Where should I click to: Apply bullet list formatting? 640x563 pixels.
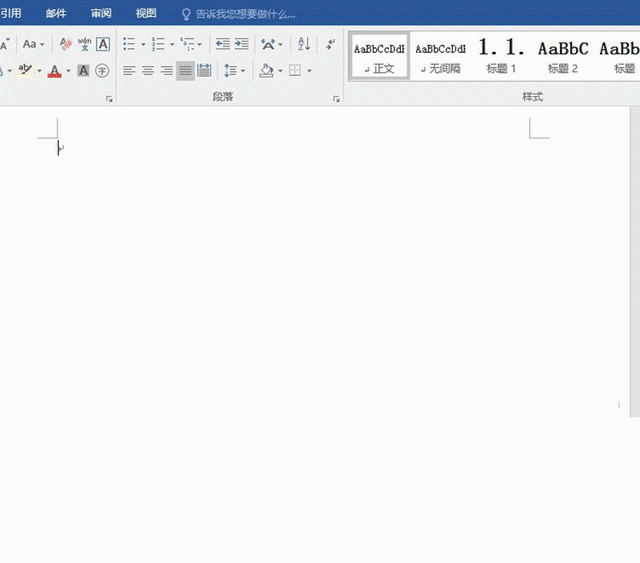[129, 44]
